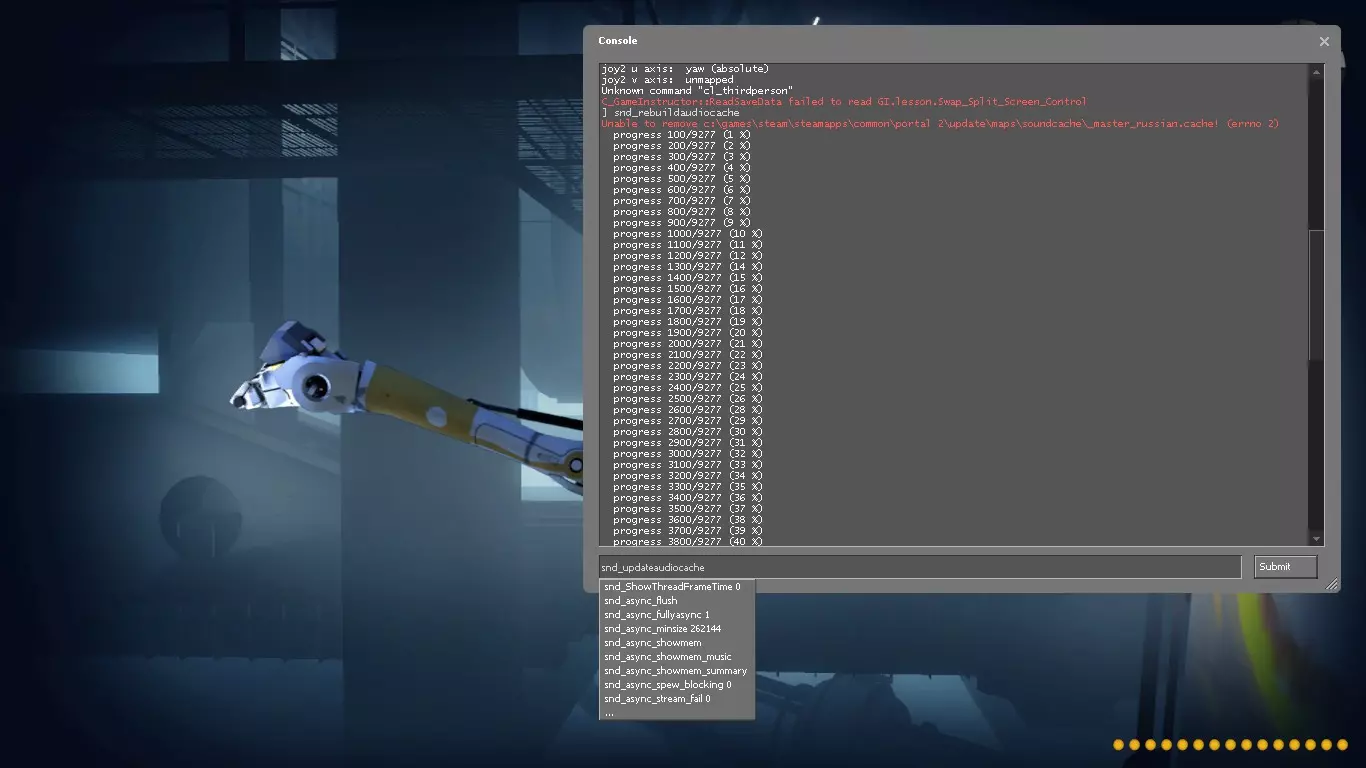Select snd_ShowThreadFrameTime 0 from autocomplete list
Image resolution: width=1366 pixels, height=768 pixels.
672,587
